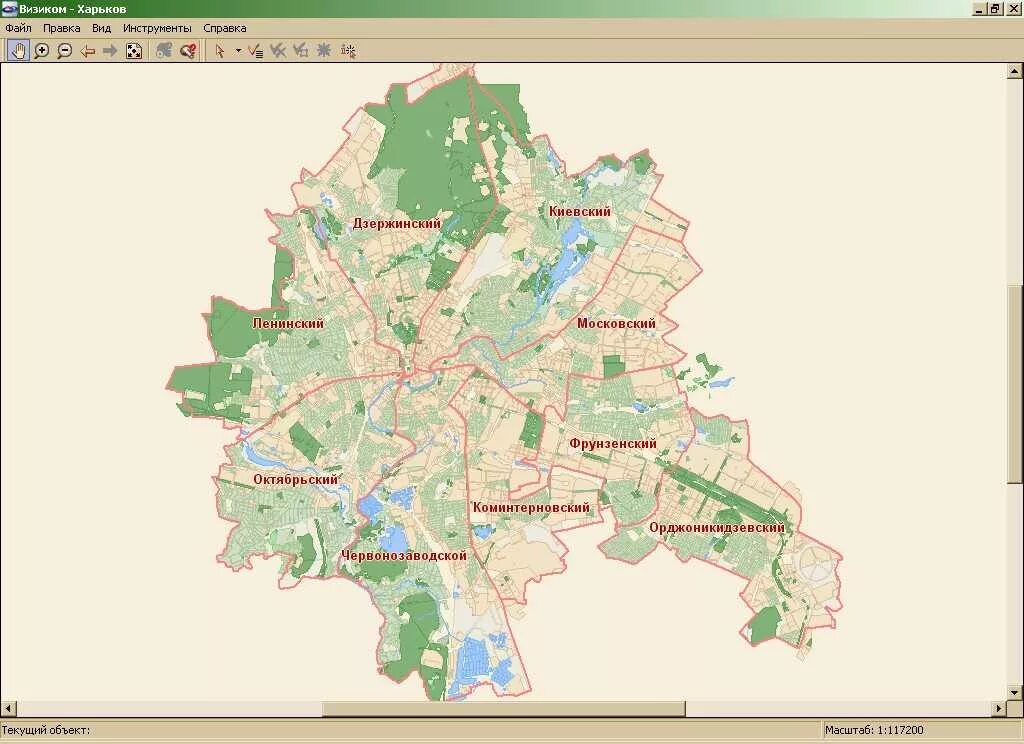Click the greyed double-checkmark icon
Image resolution: width=1024 pixels, height=744 pixels.
point(278,50)
